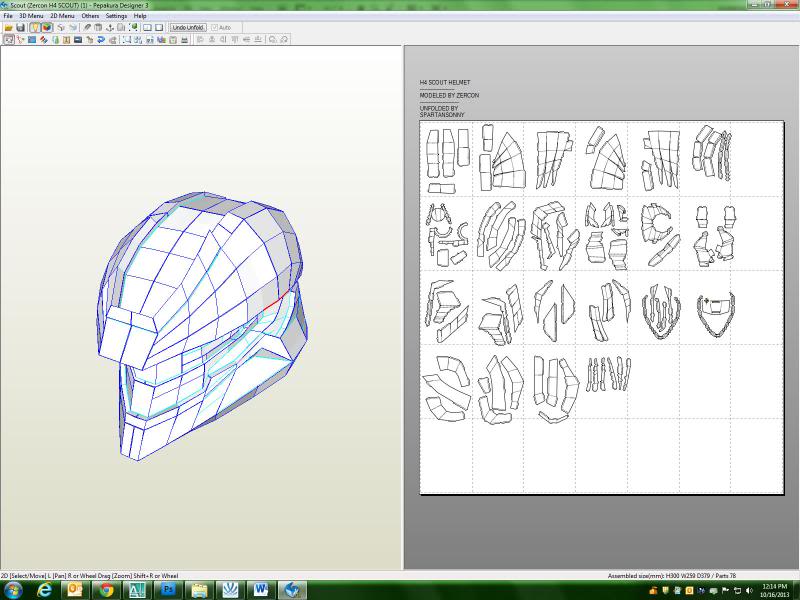
Task: Click the red and blue diagonal stripes icon
Action: tap(43, 39)
